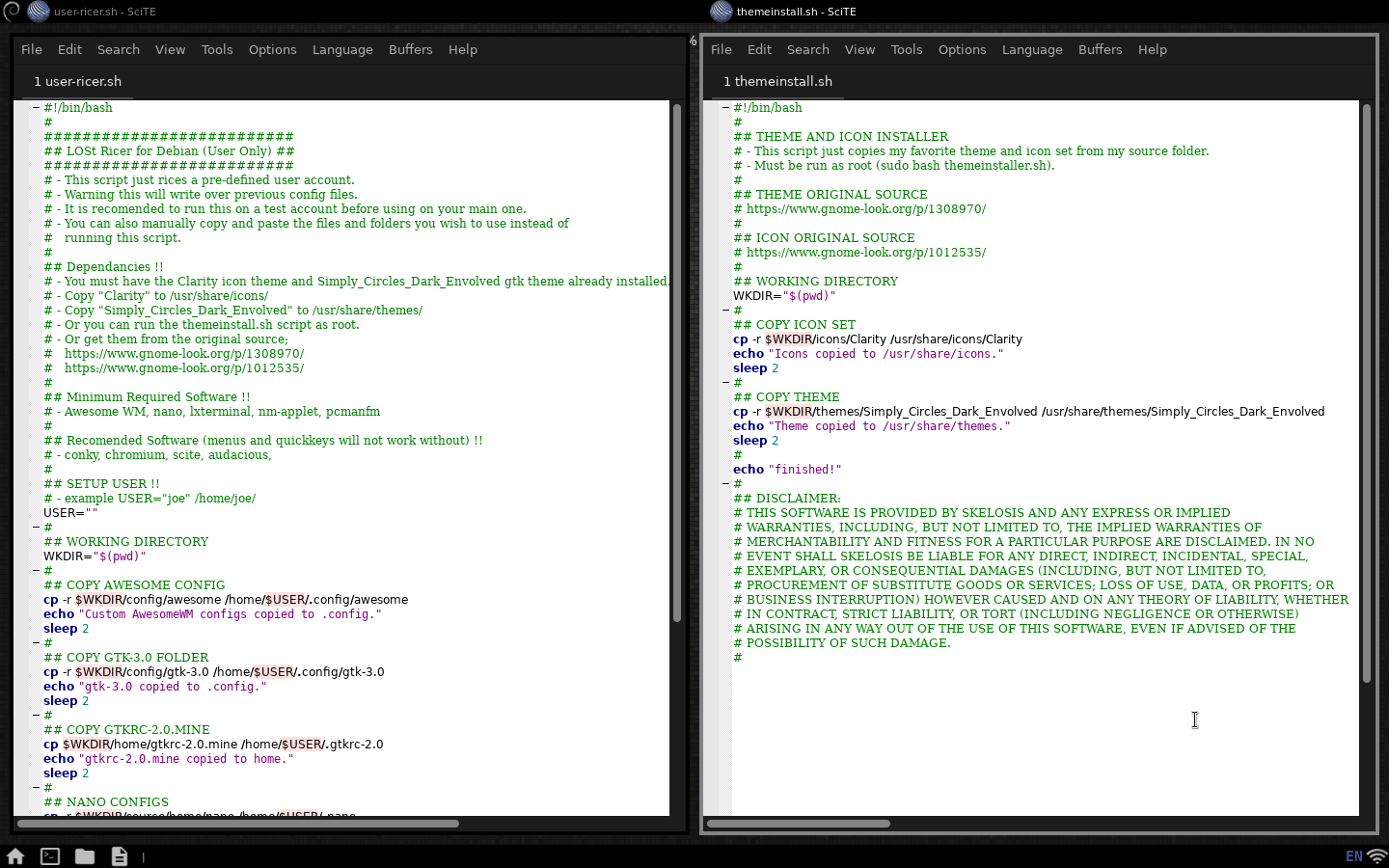This screenshot has height=868, width=1389.
Task: Open the file manager folder icon
Action: (85, 856)
